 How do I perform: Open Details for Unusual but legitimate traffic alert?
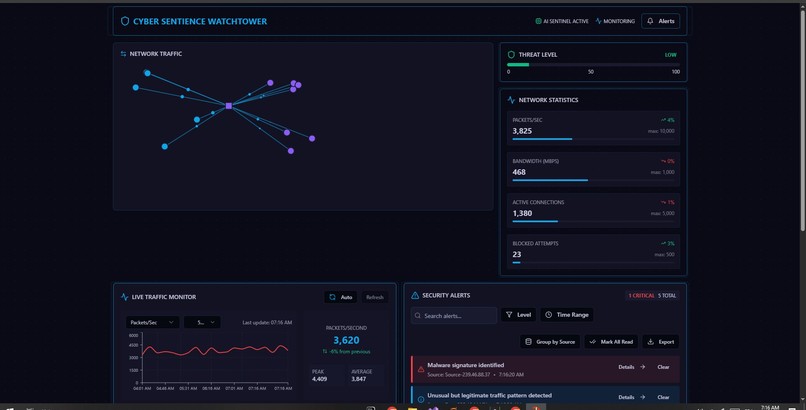pyautogui.click(x=632, y=397)
